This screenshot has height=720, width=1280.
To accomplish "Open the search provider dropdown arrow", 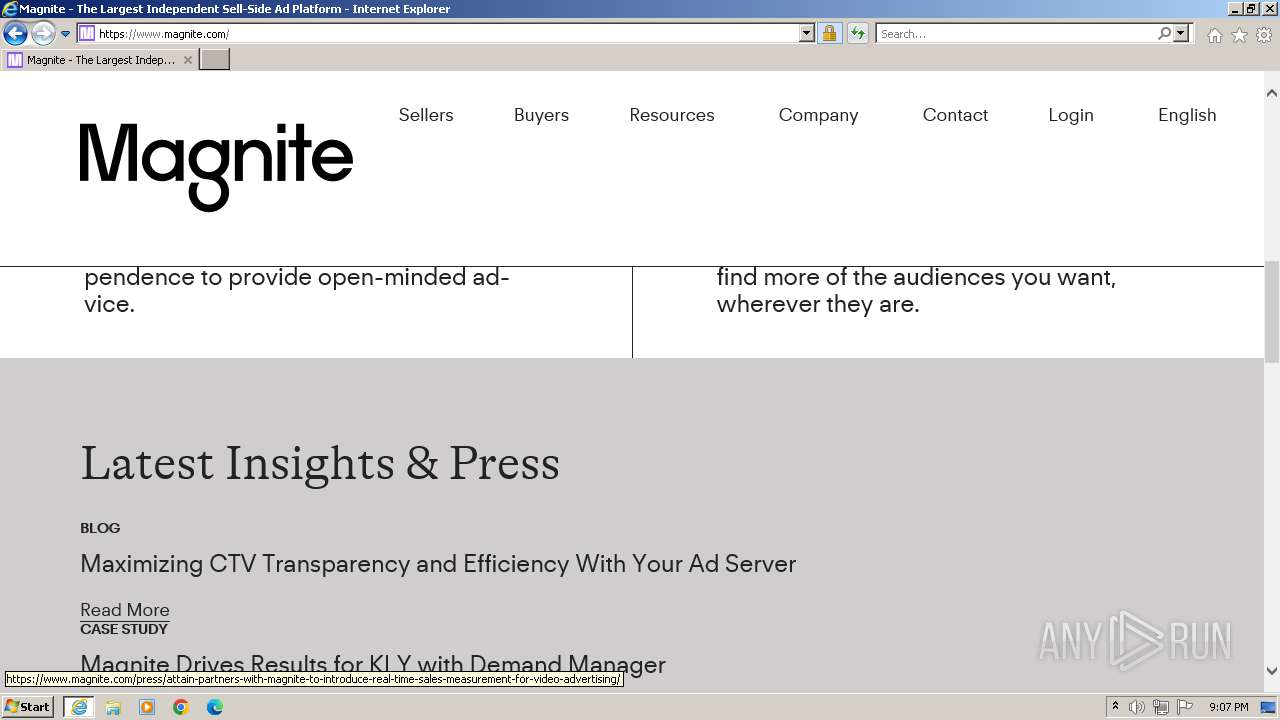I will click(1181, 34).
